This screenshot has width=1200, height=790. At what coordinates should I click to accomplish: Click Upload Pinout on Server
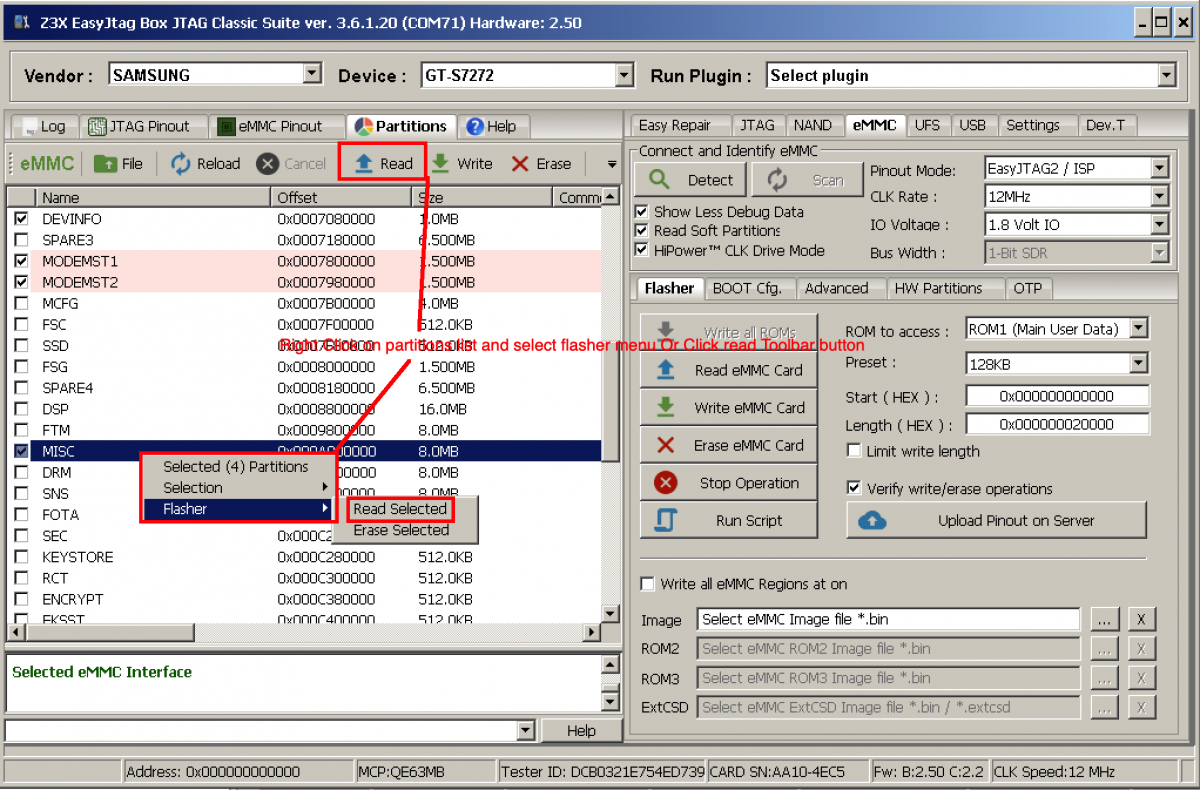pos(996,520)
